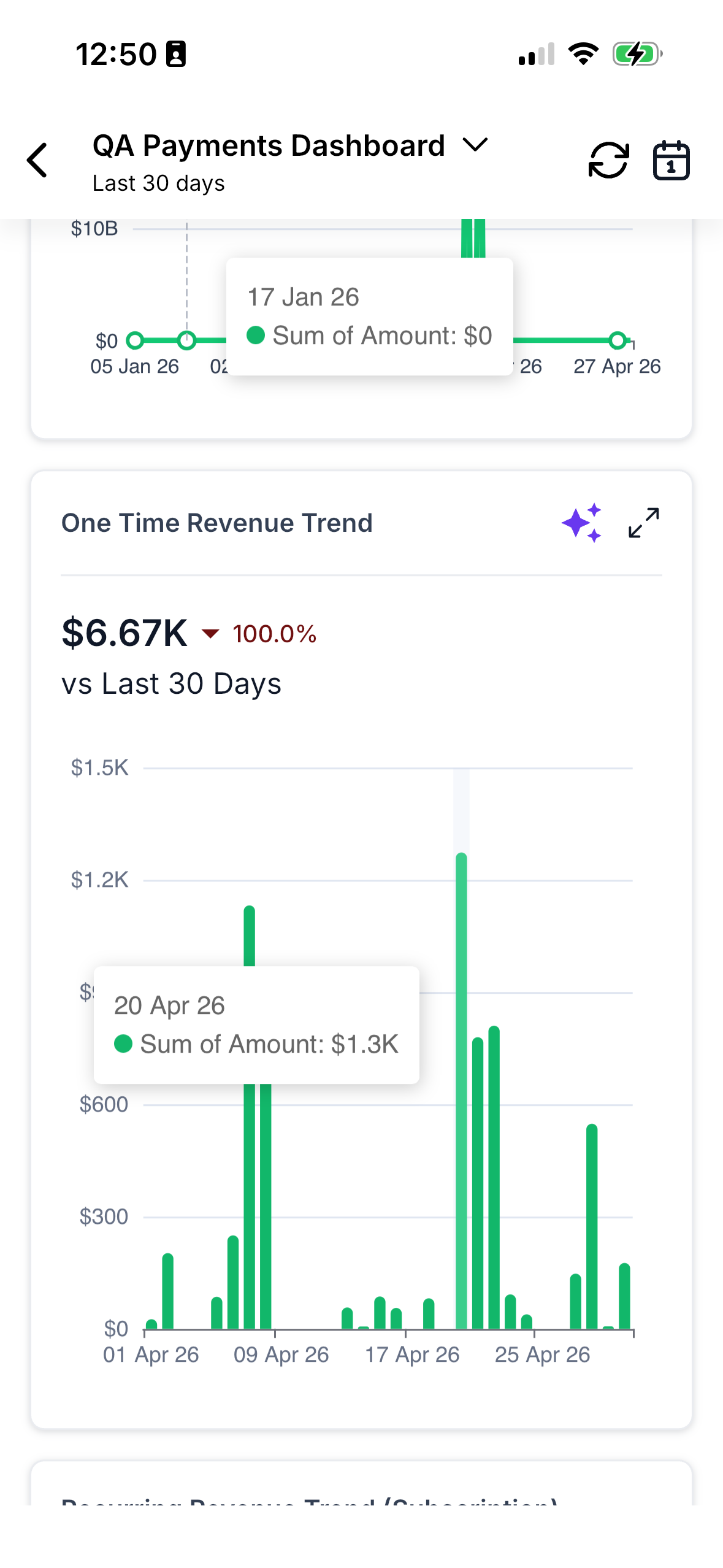Tap the refresh dashboard icon
This screenshot has width=723, height=1568.
click(x=608, y=160)
